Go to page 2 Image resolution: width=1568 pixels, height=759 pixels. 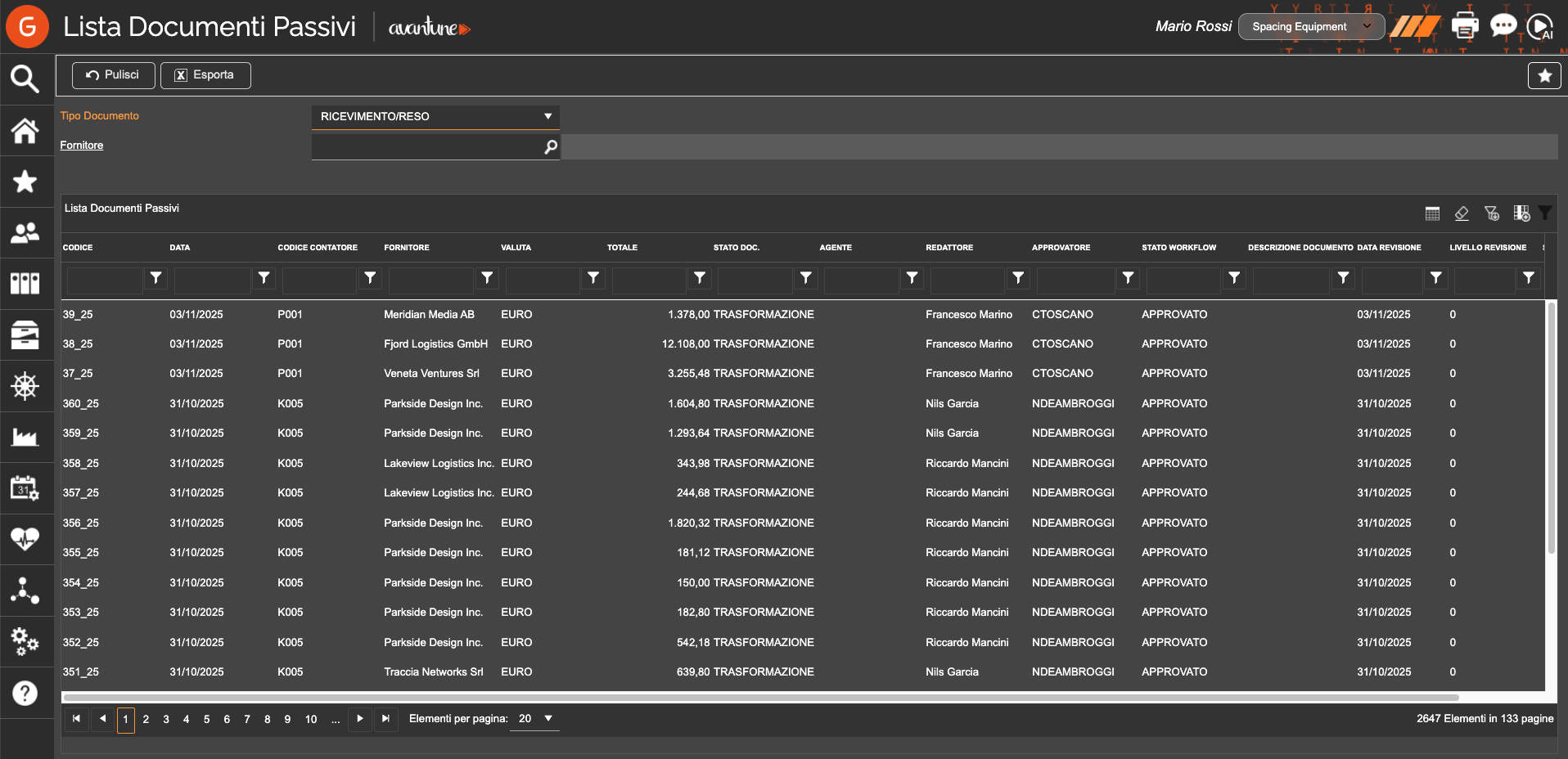coord(146,720)
